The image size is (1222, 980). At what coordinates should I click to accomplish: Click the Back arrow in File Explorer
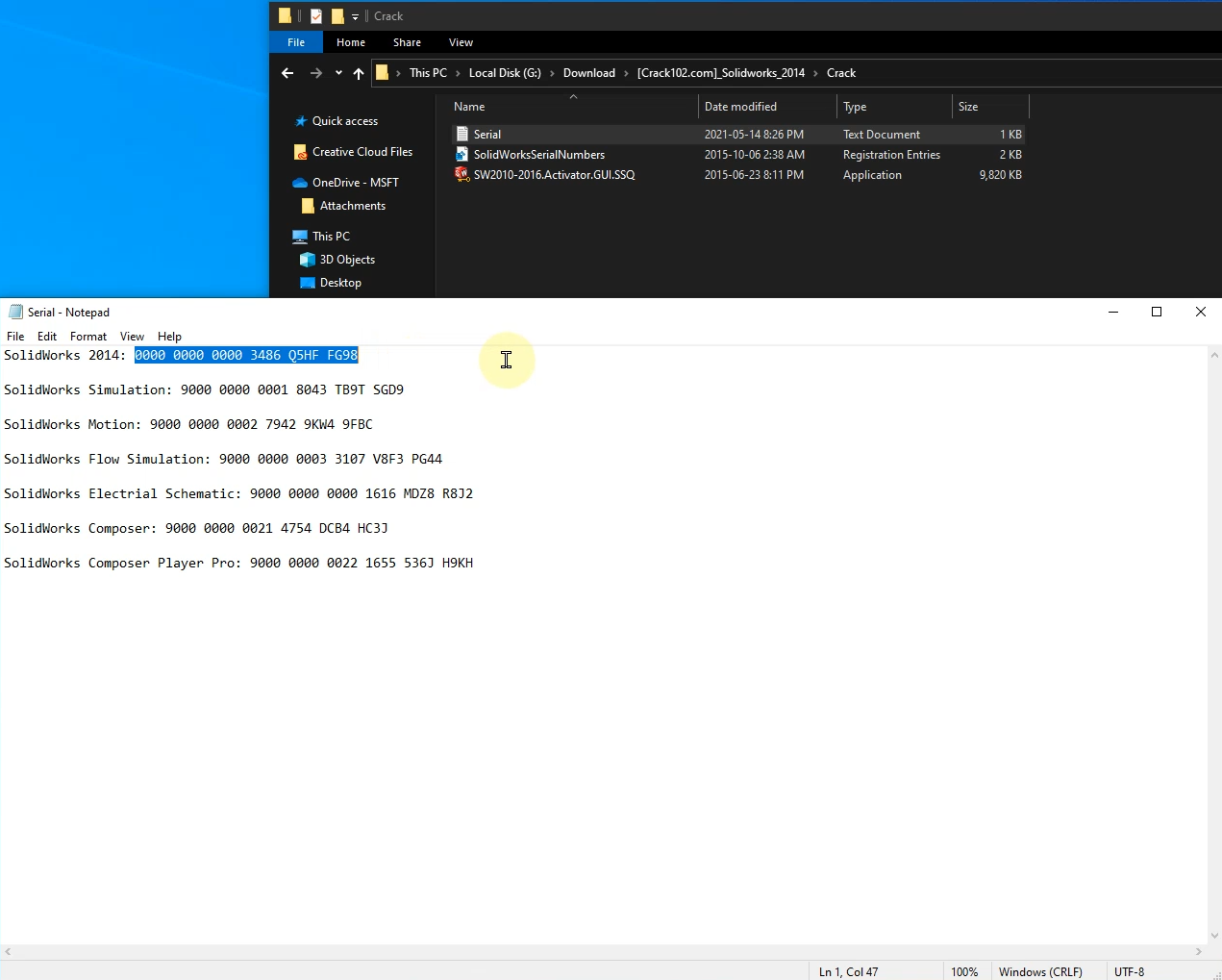click(287, 73)
